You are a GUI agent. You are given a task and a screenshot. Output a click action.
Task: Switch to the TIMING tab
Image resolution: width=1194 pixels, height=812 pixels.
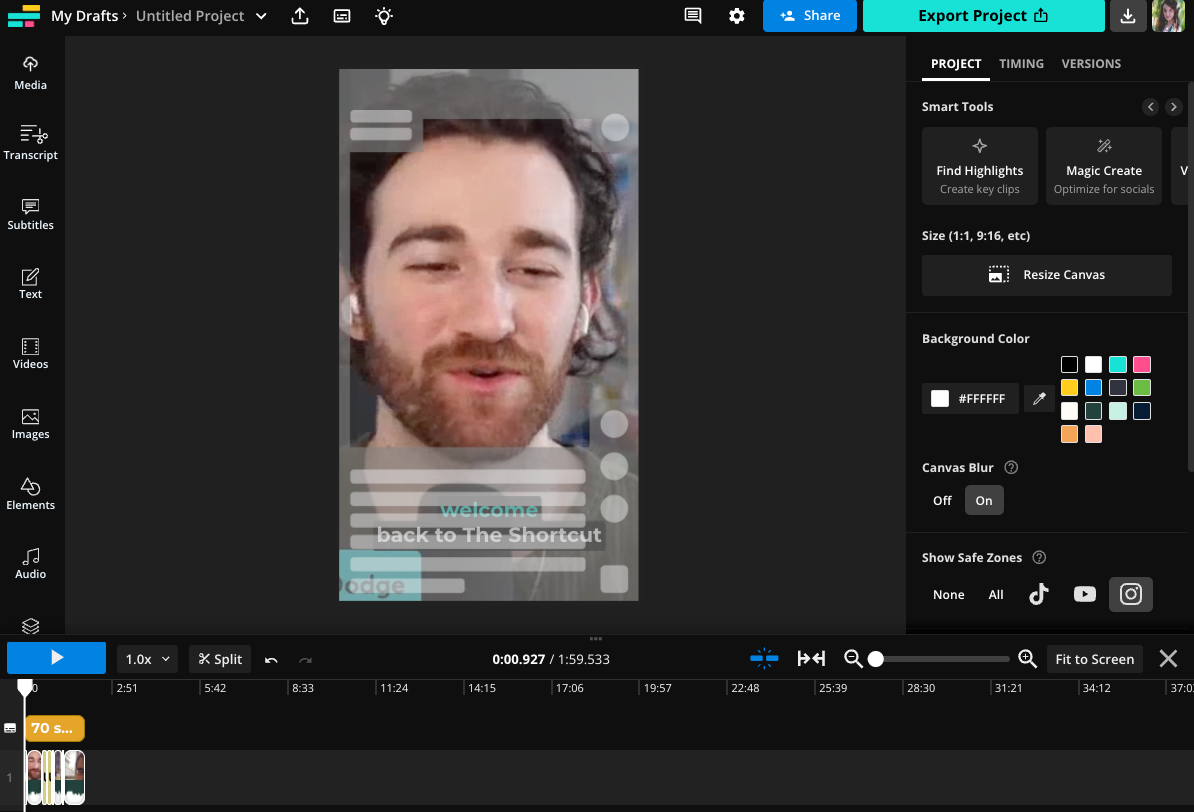click(x=1021, y=63)
